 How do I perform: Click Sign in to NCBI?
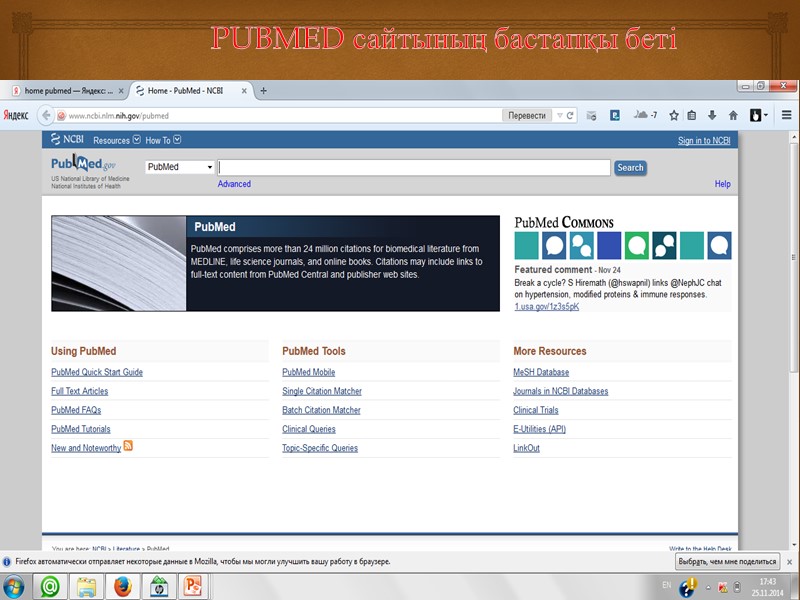704,140
